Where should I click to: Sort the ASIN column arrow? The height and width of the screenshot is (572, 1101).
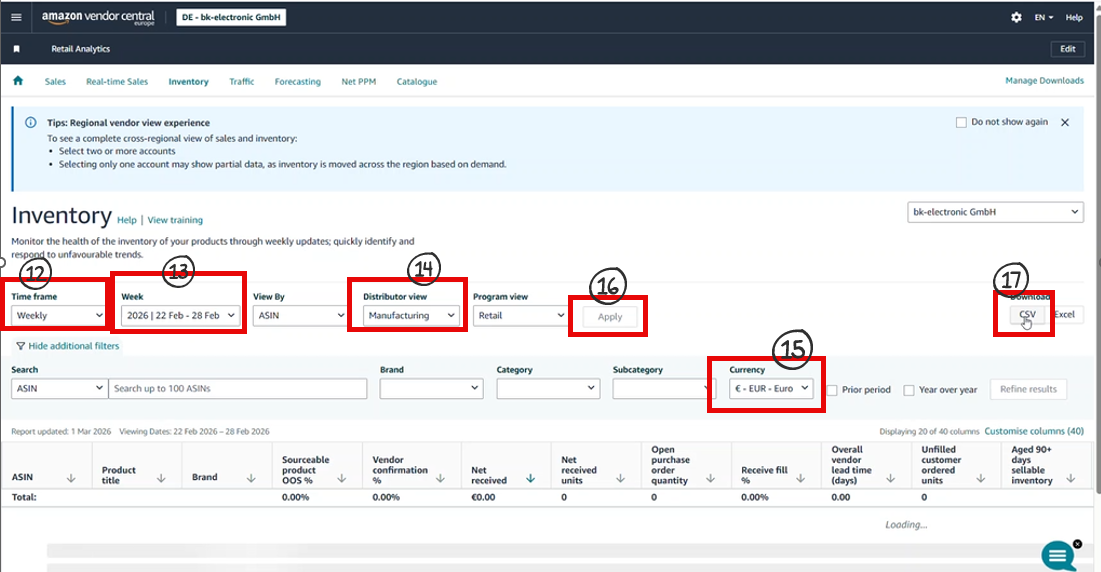[71, 479]
